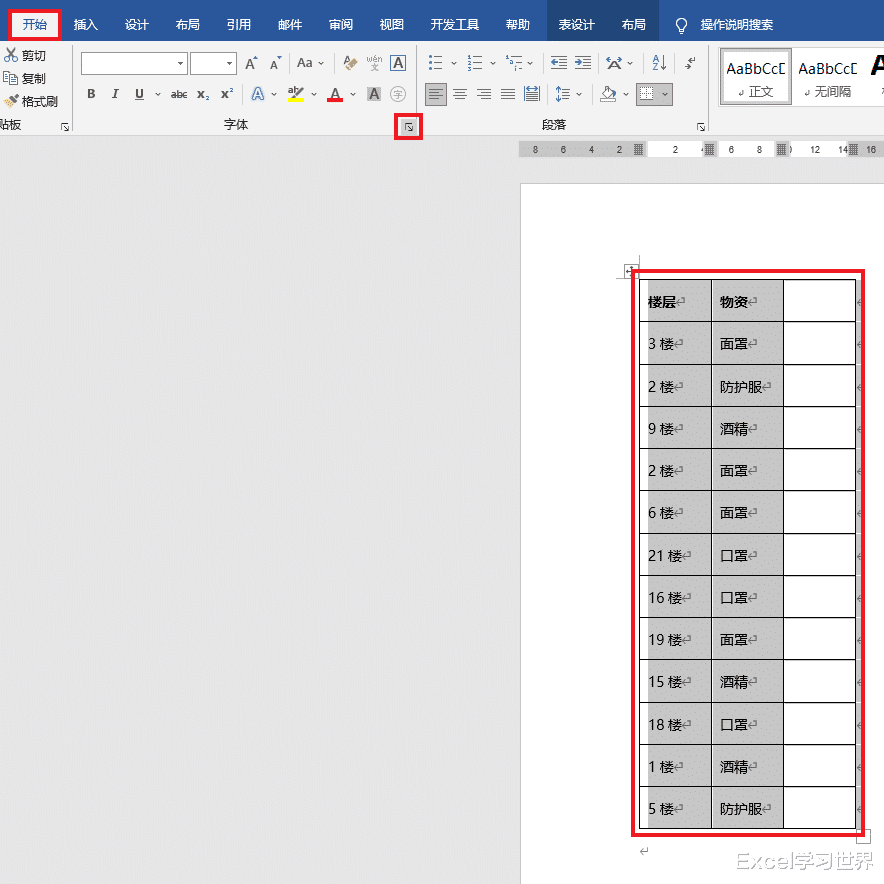Apply the 正文 (Normal) style
The image size is (884, 884).
click(755, 77)
